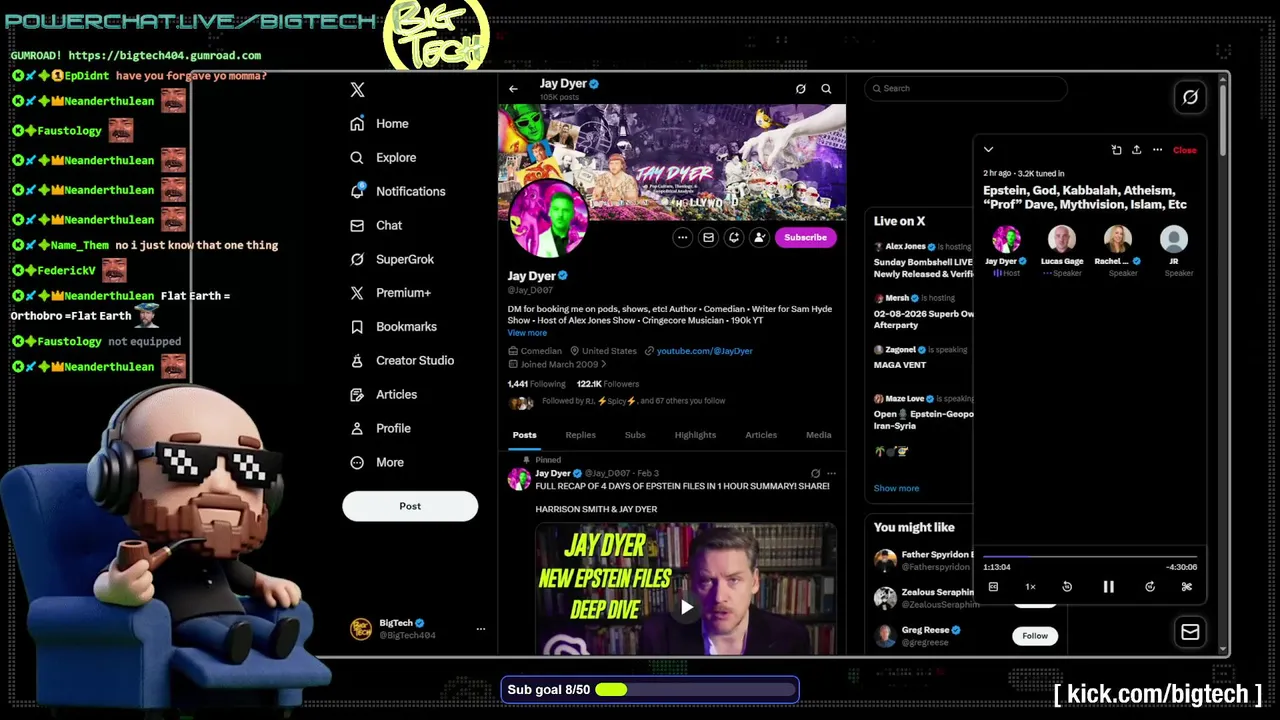Click the Creator Studio icon
Image resolution: width=1280 pixels, height=720 pixels.
coord(357,361)
